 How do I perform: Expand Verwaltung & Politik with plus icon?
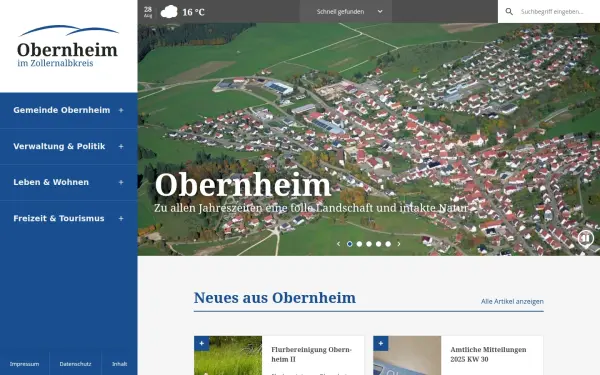(121, 147)
